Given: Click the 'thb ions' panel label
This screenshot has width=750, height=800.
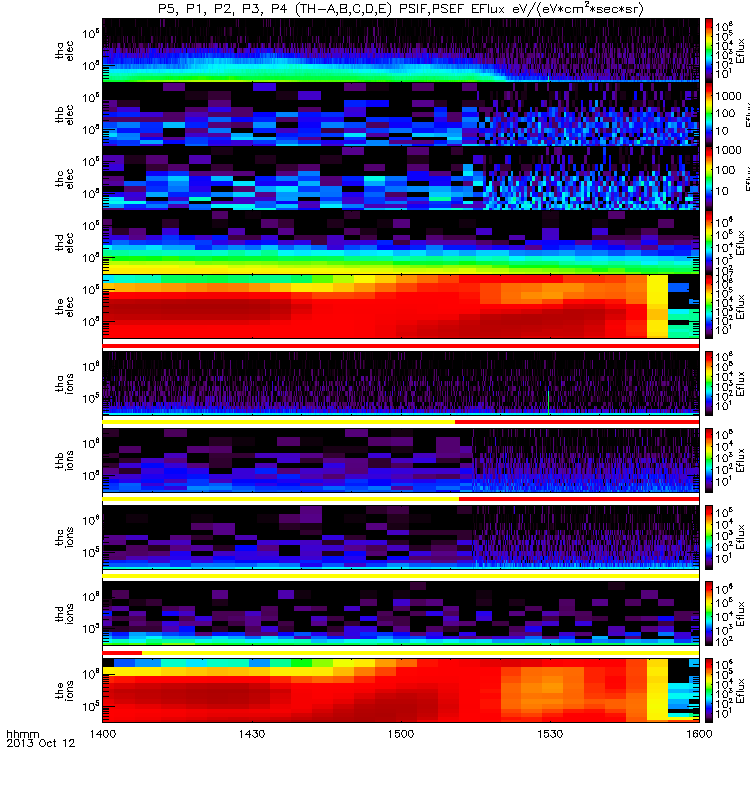Looking at the screenshot, I should click(64, 460).
